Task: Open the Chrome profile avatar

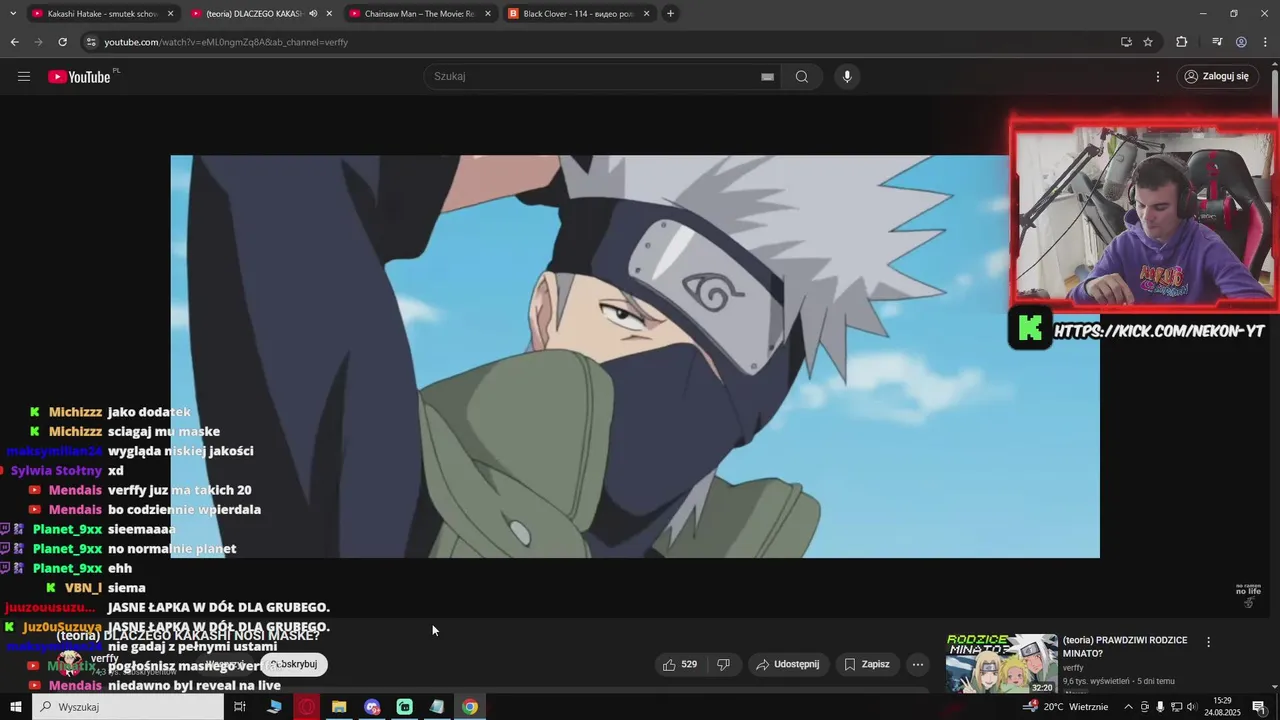Action: click(x=1241, y=42)
